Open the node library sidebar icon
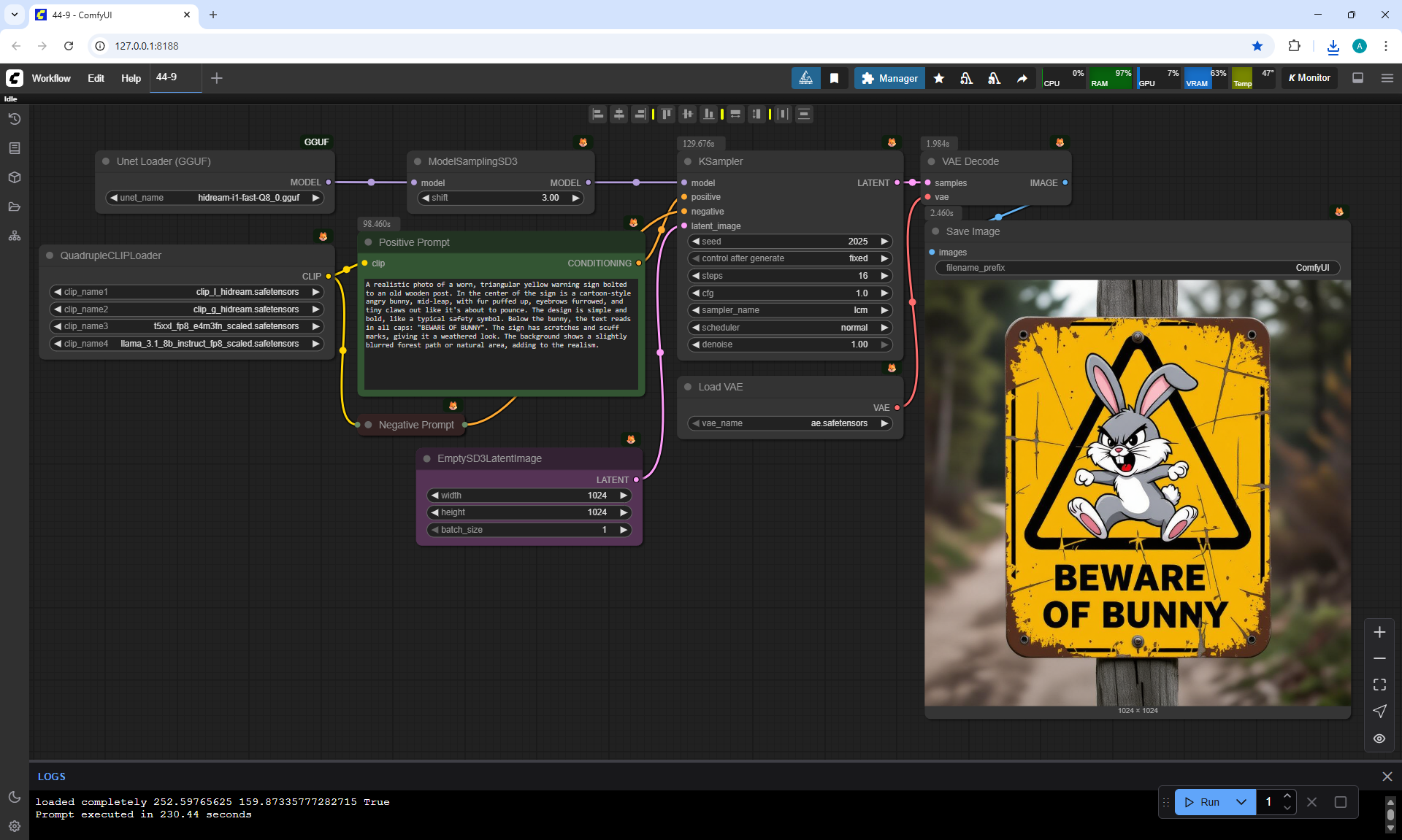1402x840 pixels. [x=15, y=148]
